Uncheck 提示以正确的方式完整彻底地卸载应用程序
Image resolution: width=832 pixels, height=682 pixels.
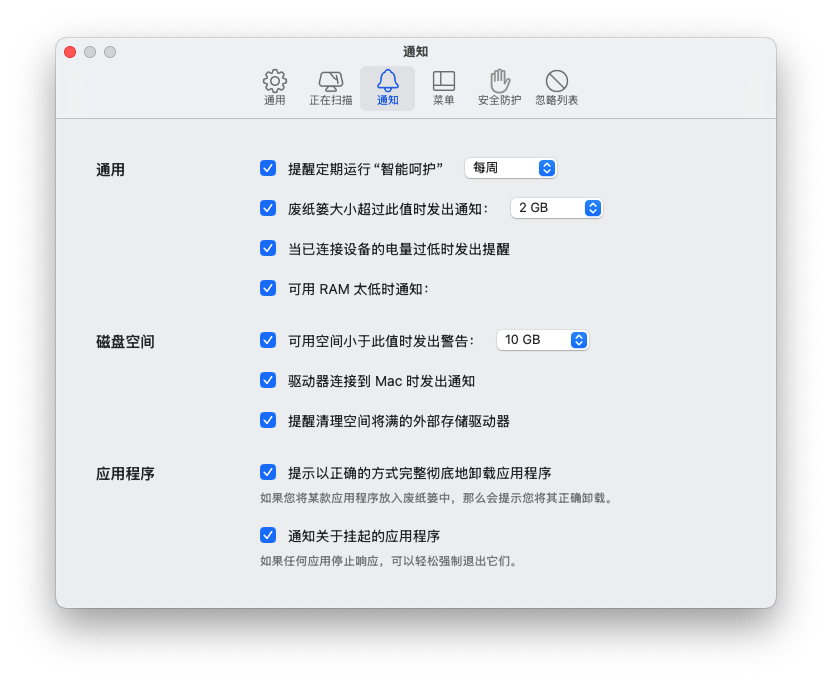[x=268, y=472]
